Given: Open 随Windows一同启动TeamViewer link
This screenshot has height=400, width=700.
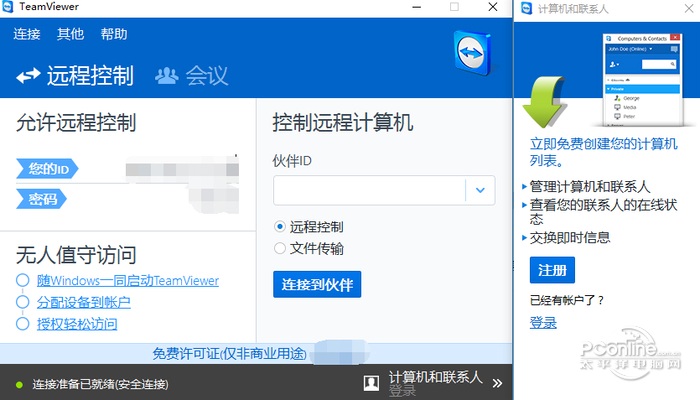Looking at the screenshot, I should [x=128, y=281].
